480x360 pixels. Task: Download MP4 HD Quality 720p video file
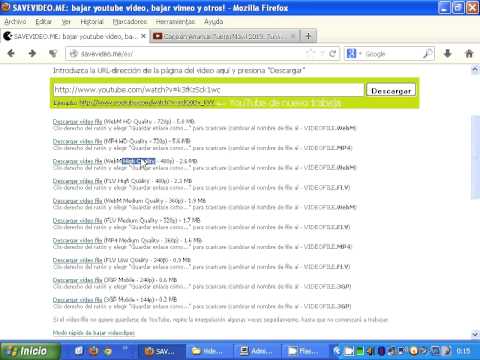tap(77, 141)
